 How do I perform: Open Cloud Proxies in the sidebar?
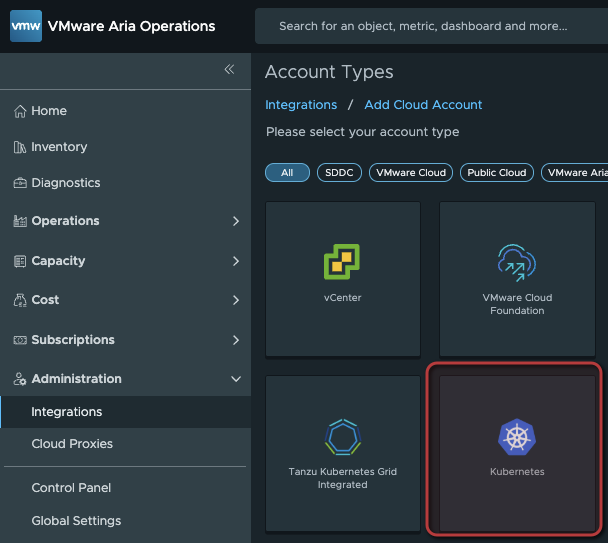[x=72, y=444]
